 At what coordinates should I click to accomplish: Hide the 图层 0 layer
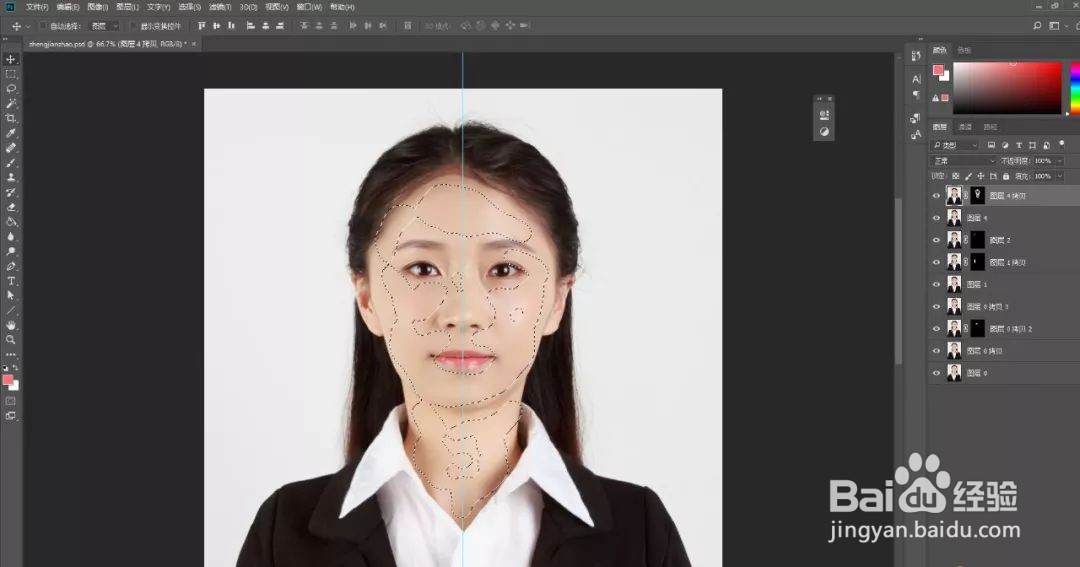tap(936, 373)
